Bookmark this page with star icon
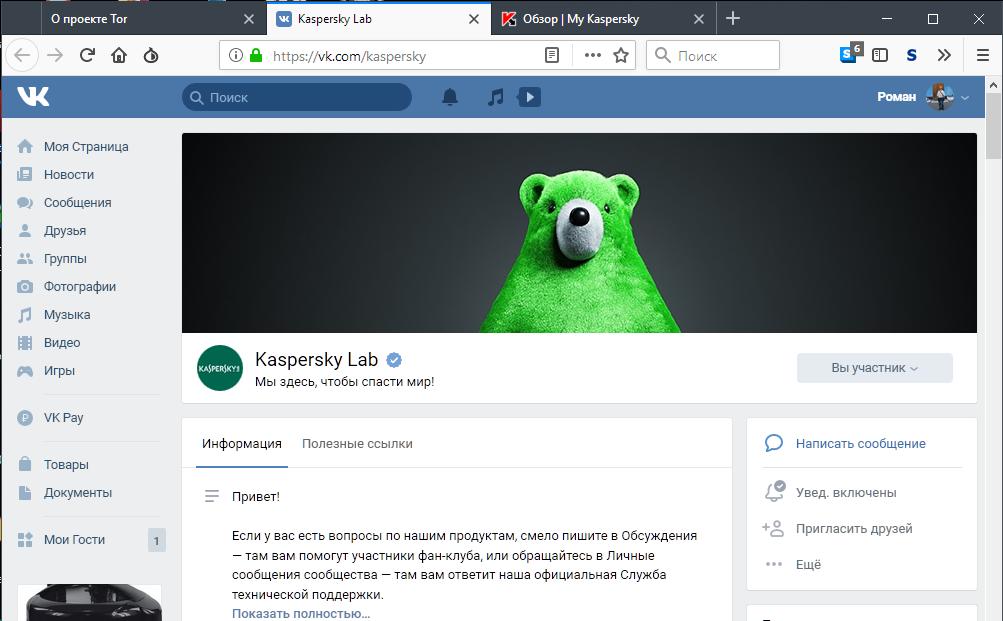1003x621 pixels. 620,55
